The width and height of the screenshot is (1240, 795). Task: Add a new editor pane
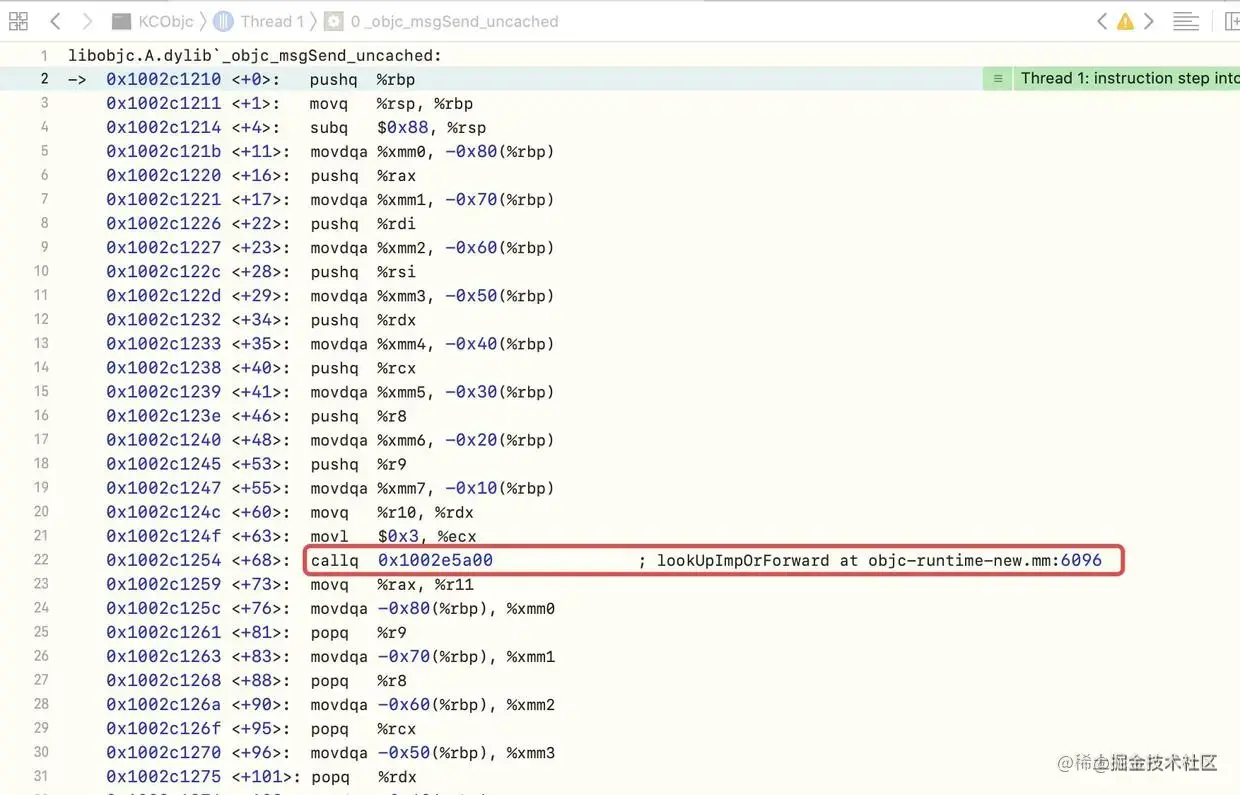(1231, 21)
